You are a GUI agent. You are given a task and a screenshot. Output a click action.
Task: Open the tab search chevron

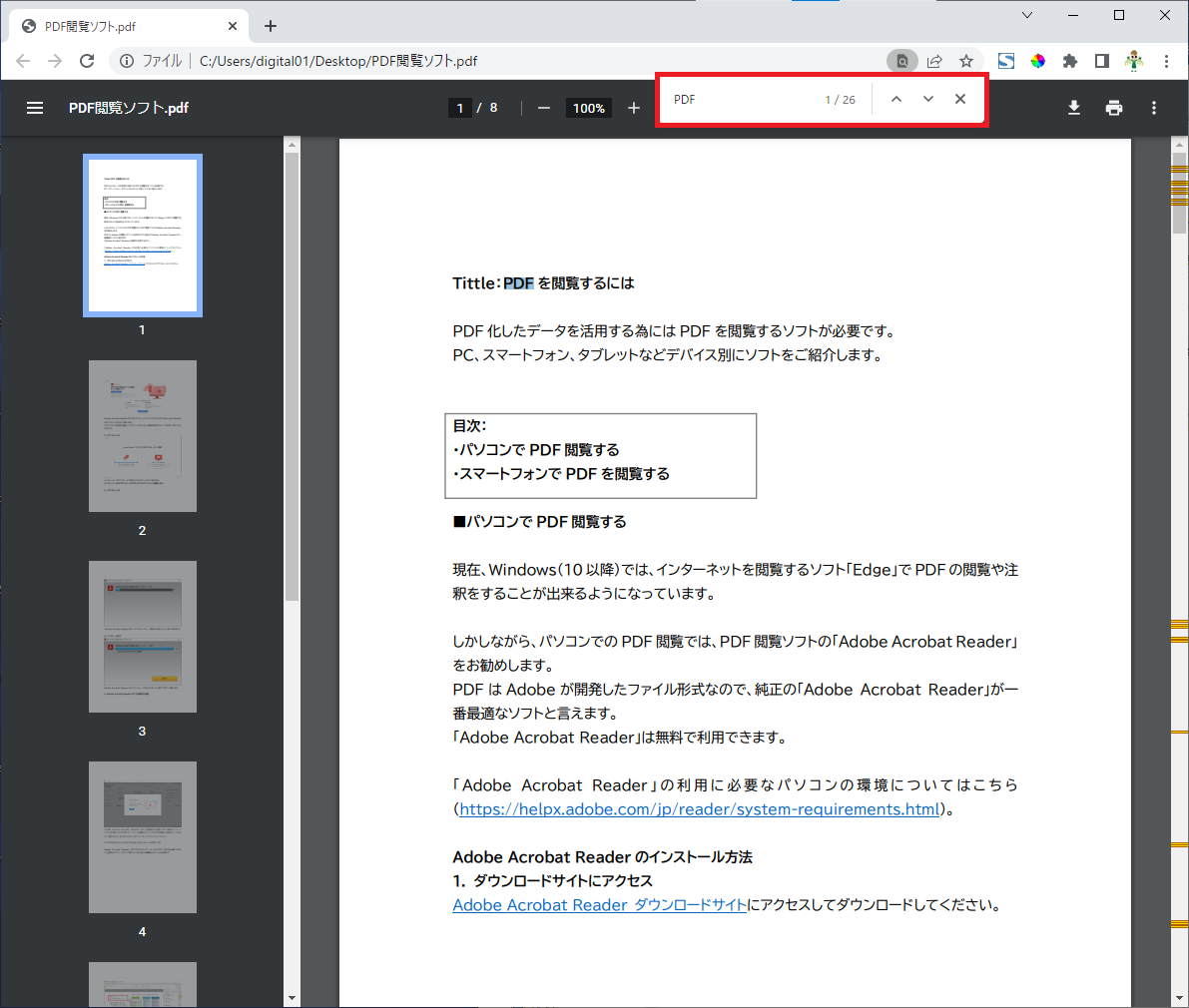click(x=1027, y=15)
